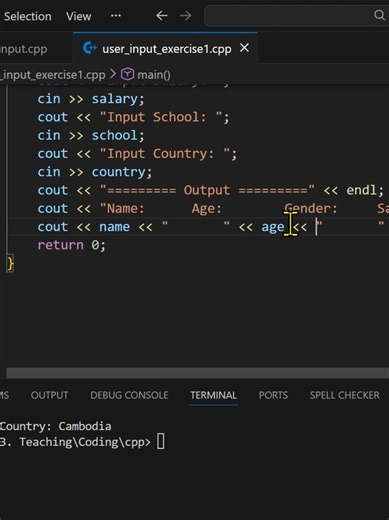Open the overflow menu with three dots
Image resolution: width=389 pixels, height=520 pixels.
click(116, 16)
